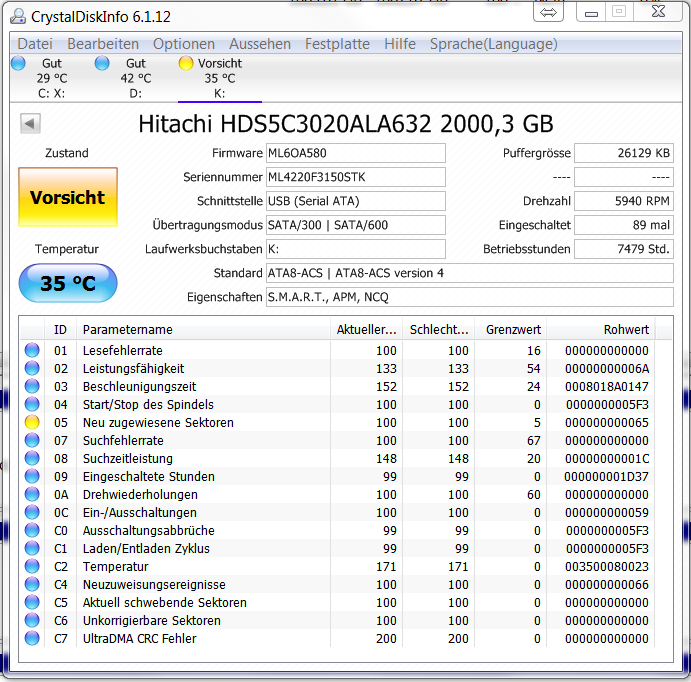The width and height of the screenshot is (691, 682).
Task: Click status orb of Ein-/Ausschaltungen row
Action: [32, 512]
